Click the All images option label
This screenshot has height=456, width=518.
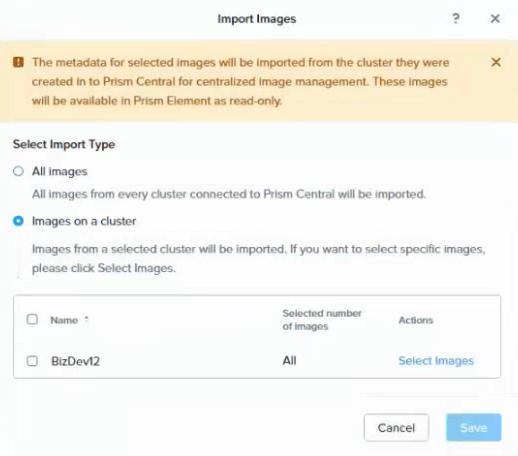pos(60,171)
